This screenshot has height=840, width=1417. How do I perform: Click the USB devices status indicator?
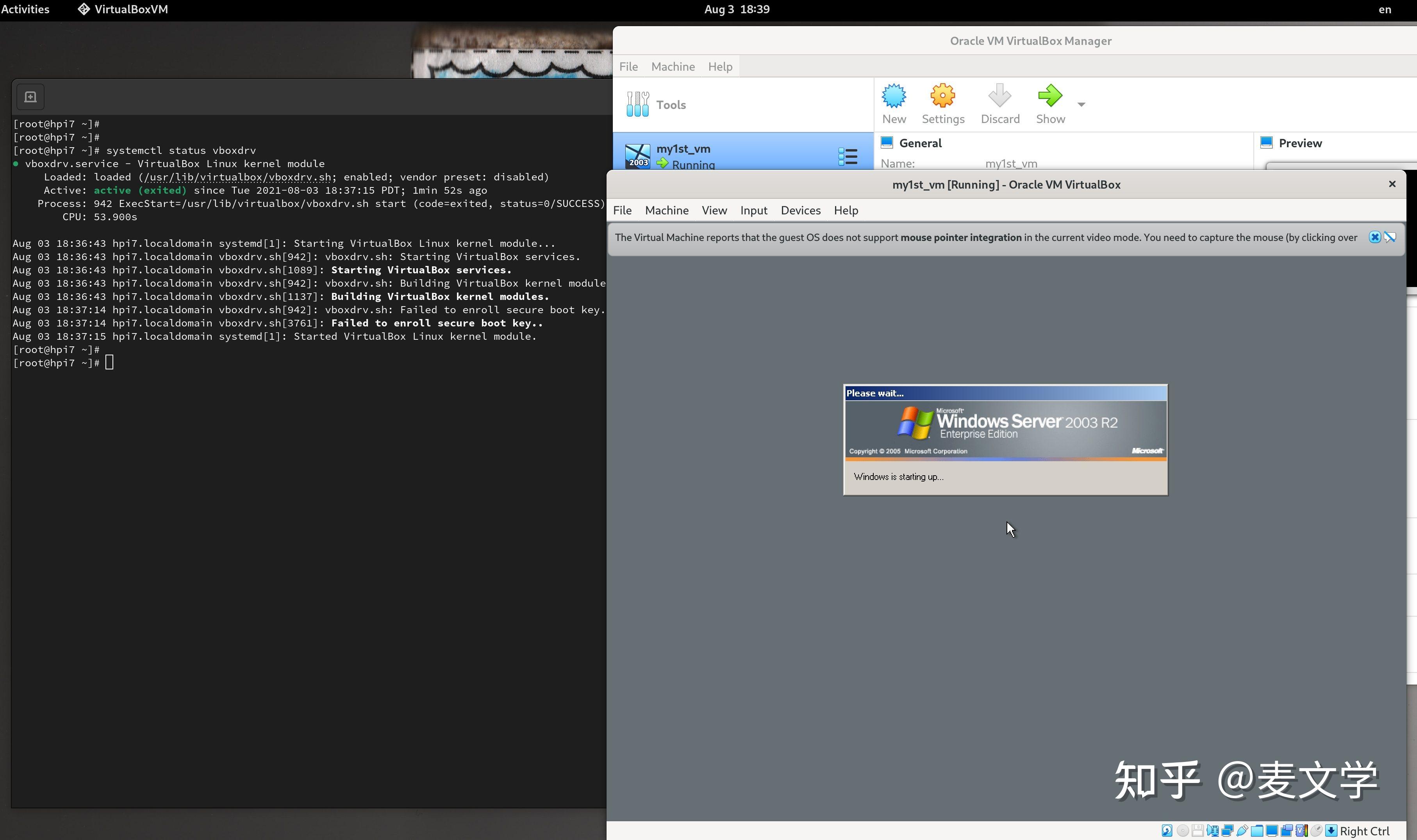coord(1243,830)
